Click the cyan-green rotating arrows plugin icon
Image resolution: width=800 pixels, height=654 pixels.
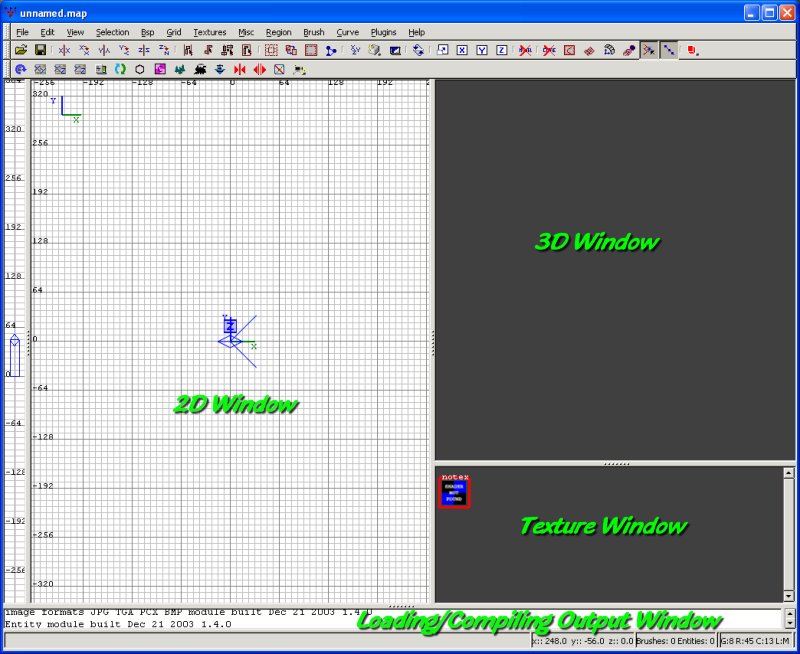point(120,69)
